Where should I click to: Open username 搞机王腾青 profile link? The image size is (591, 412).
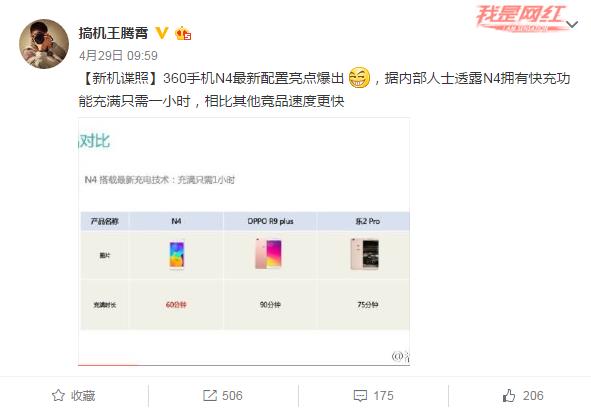[113, 33]
